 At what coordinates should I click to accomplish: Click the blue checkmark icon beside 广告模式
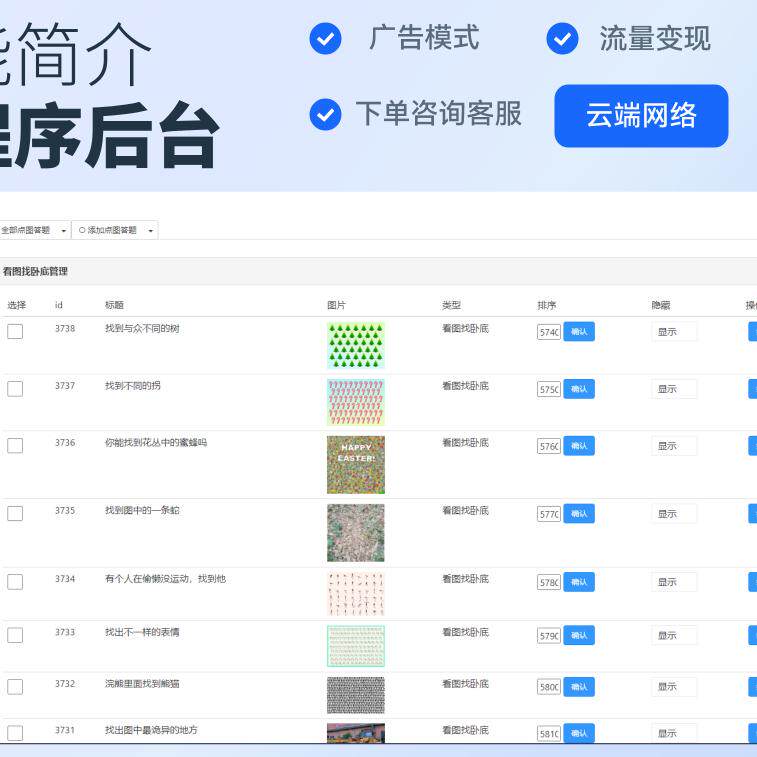click(x=325, y=39)
